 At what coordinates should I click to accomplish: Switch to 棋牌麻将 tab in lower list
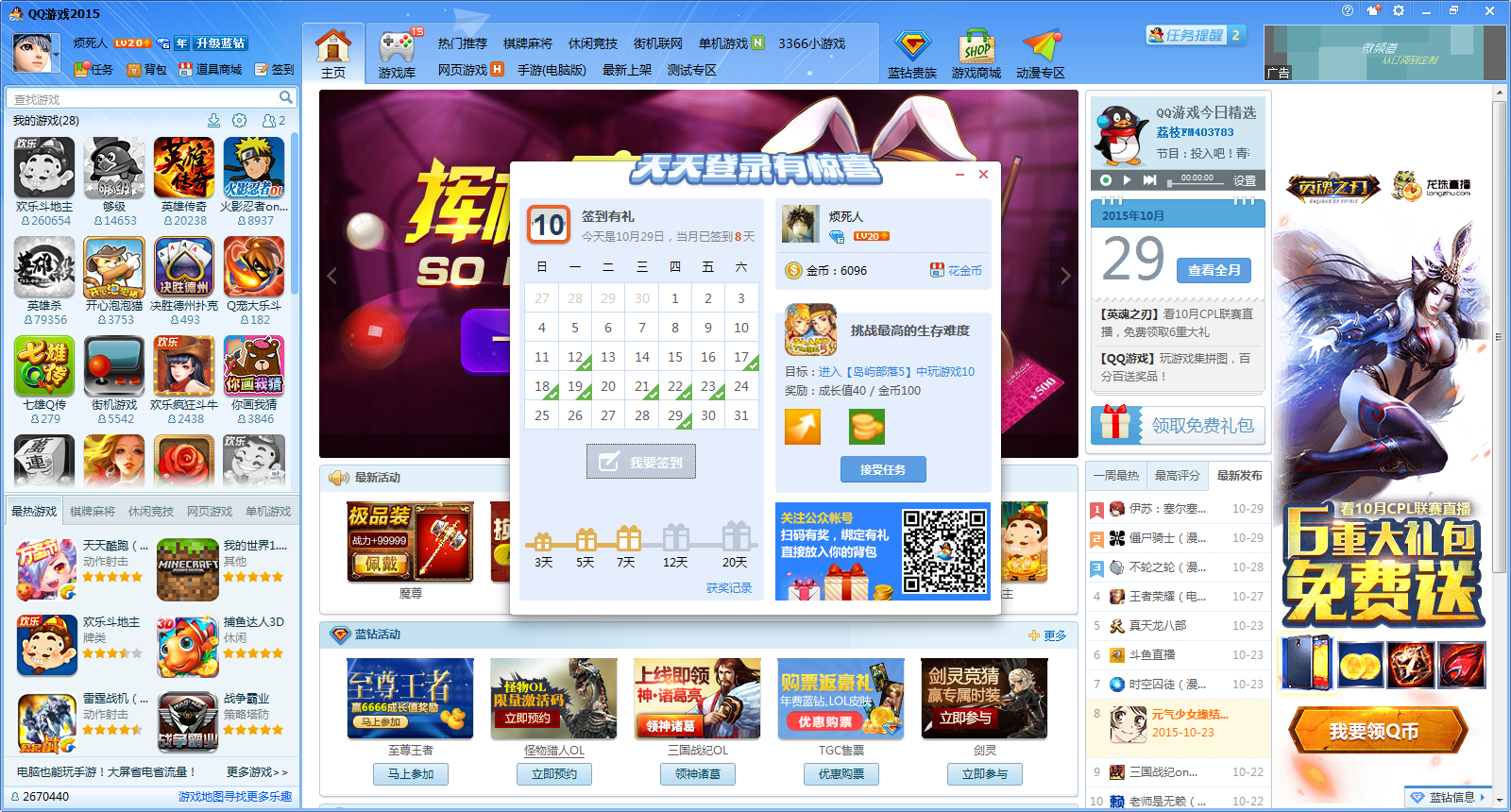click(93, 511)
